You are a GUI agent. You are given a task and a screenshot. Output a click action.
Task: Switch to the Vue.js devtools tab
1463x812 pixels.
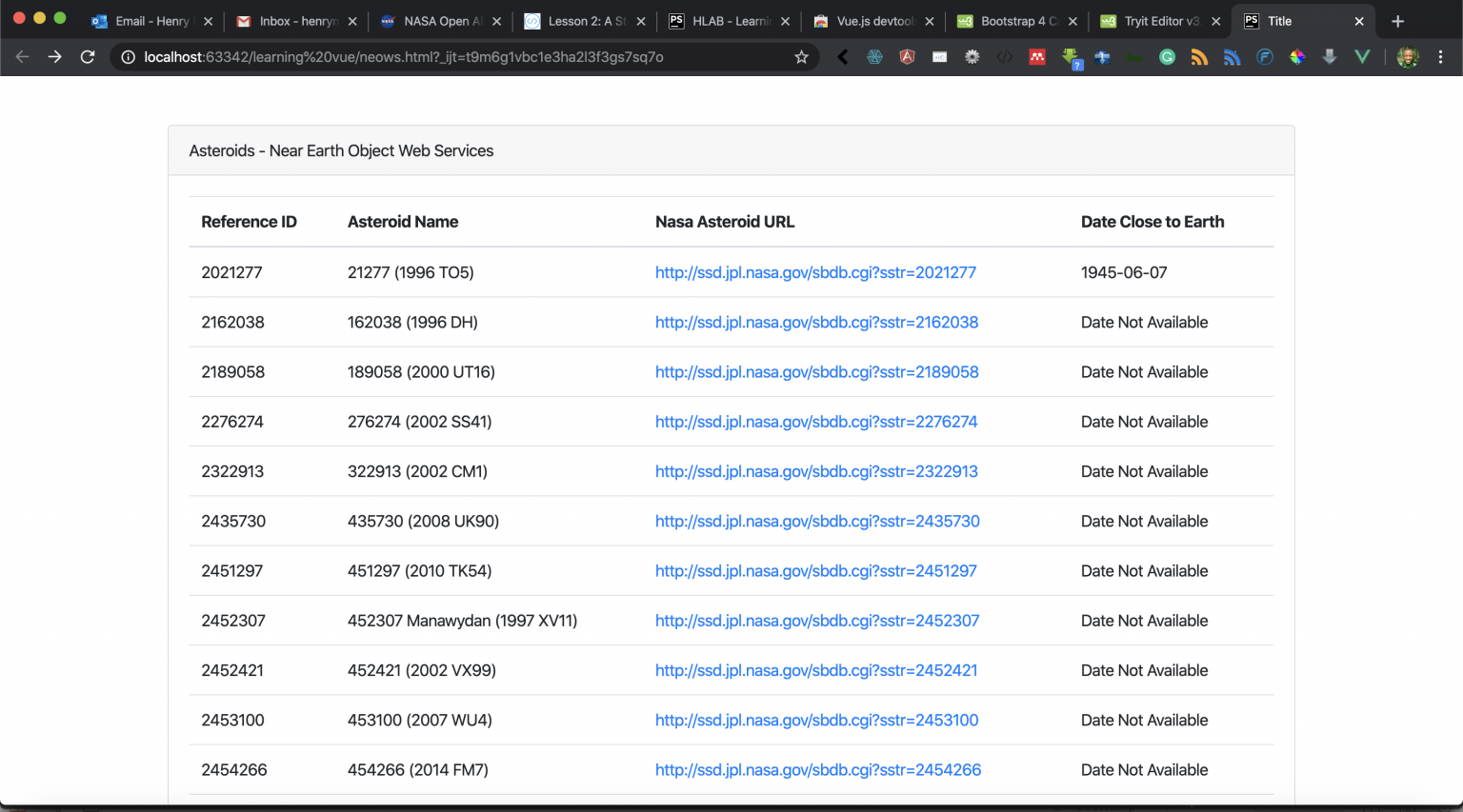coord(872,21)
